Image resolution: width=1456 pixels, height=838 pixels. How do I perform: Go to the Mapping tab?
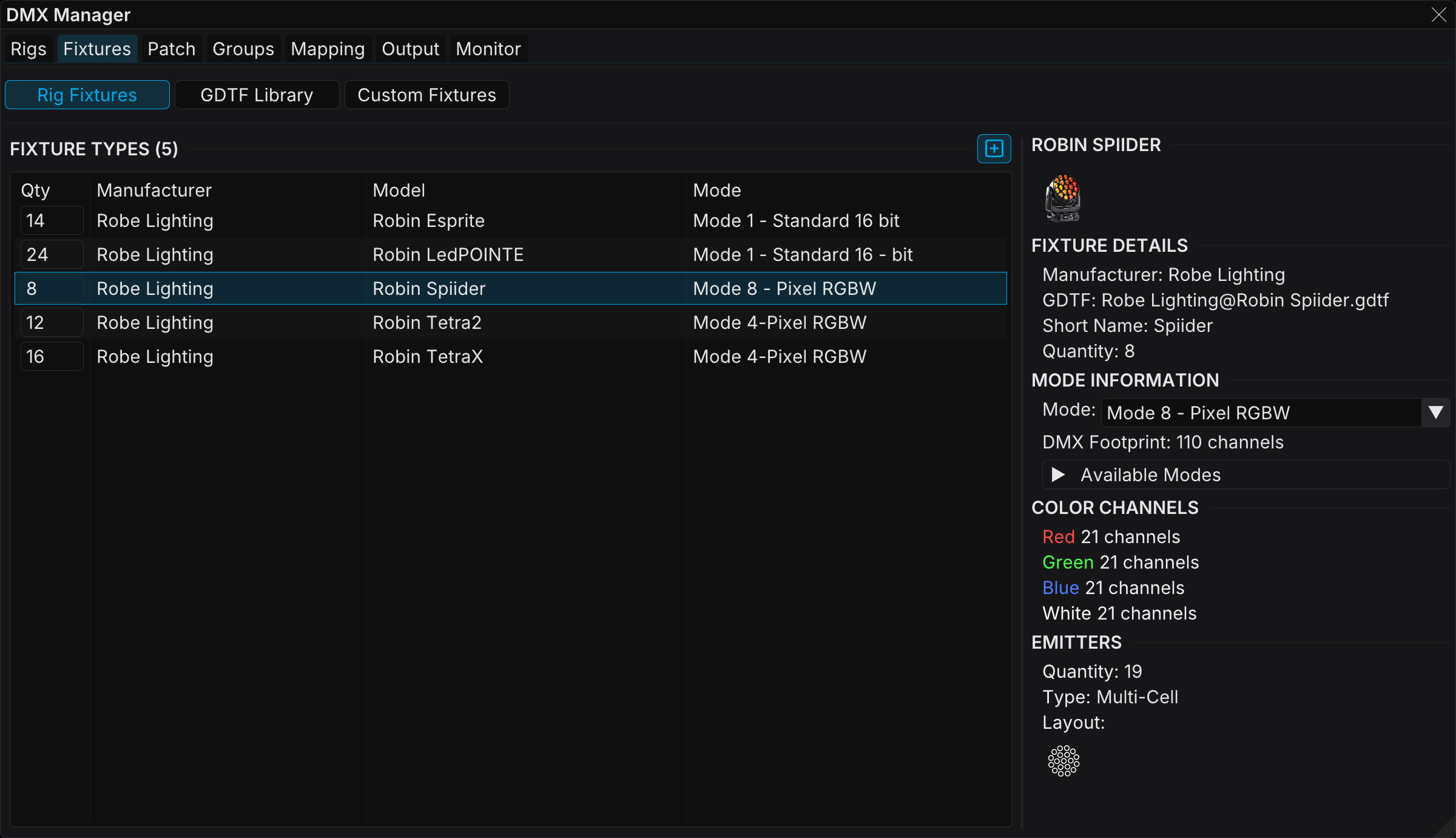(328, 49)
